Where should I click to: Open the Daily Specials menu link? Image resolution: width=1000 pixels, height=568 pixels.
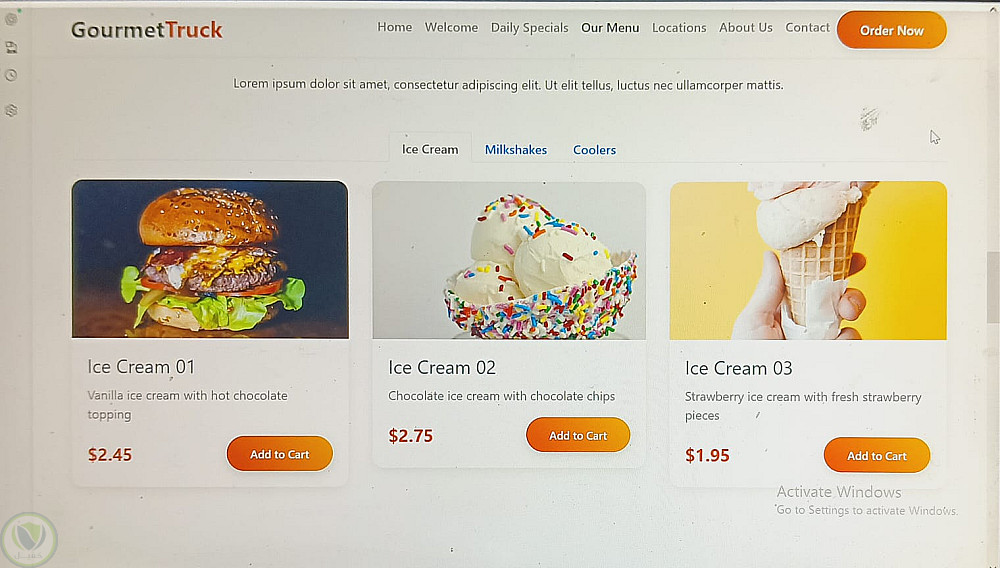[x=529, y=27]
